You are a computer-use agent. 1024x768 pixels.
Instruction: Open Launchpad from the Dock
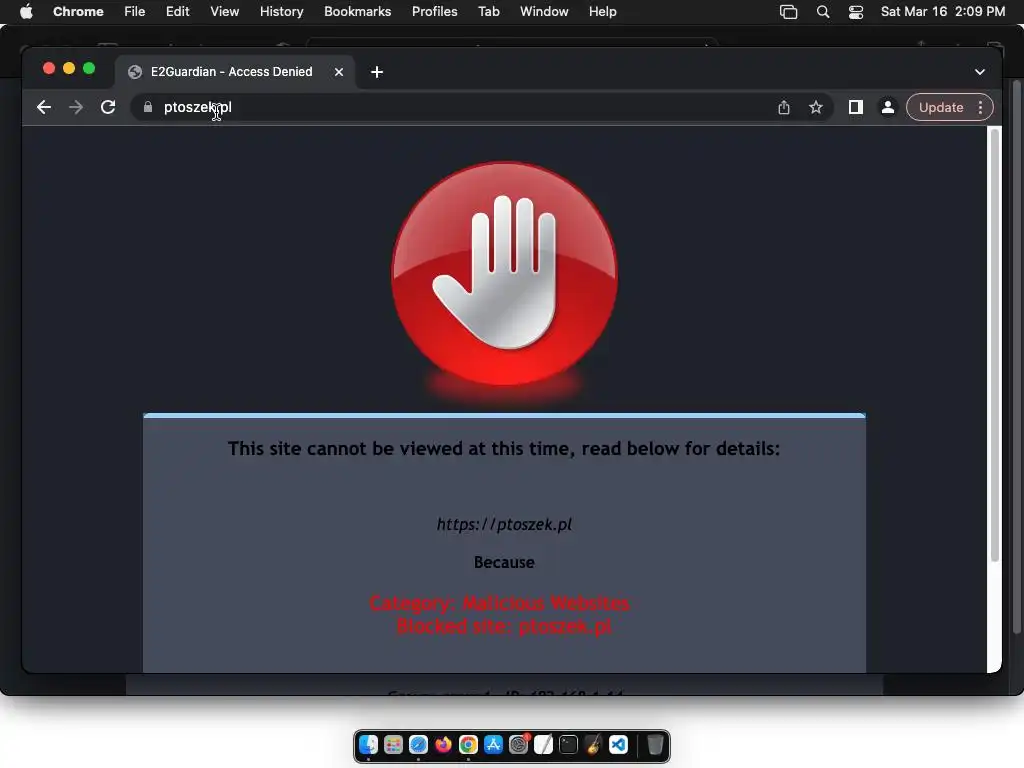click(393, 744)
